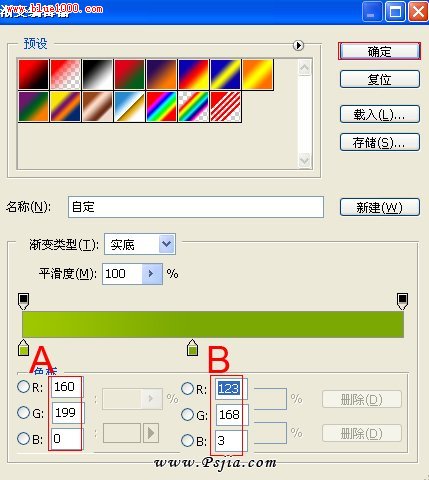Image resolution: width=429 pixels, height=480 pixels.
Task: Select the black-to-white gradient preset
Action: (x=98, y=75)
